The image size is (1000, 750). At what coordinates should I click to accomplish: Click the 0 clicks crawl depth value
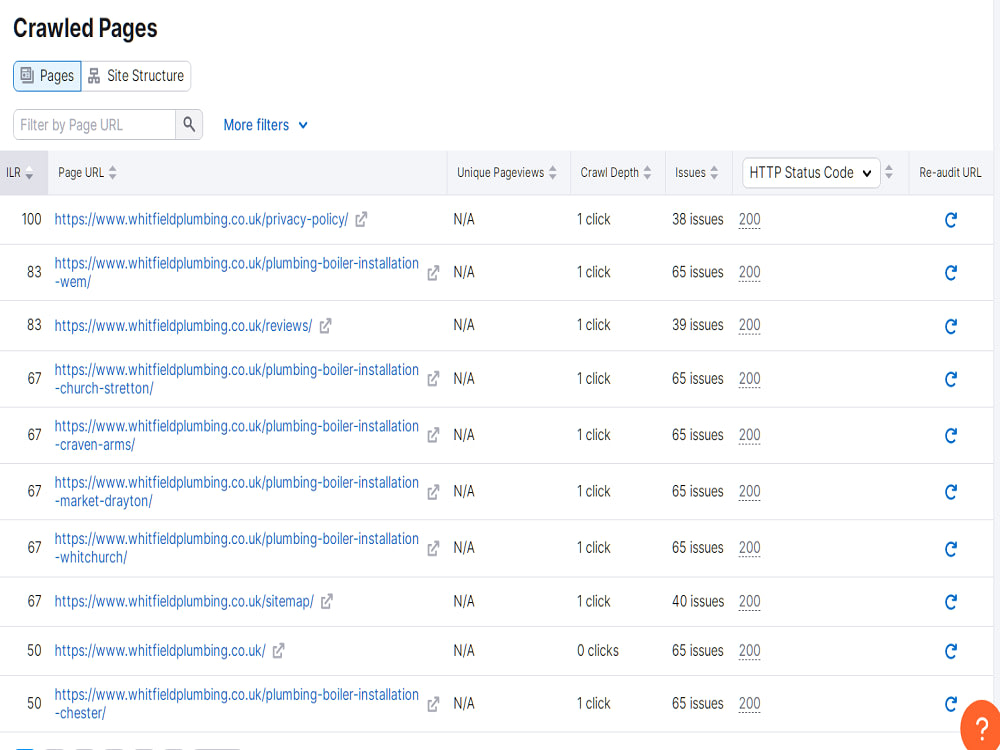[x=598, y=651]
